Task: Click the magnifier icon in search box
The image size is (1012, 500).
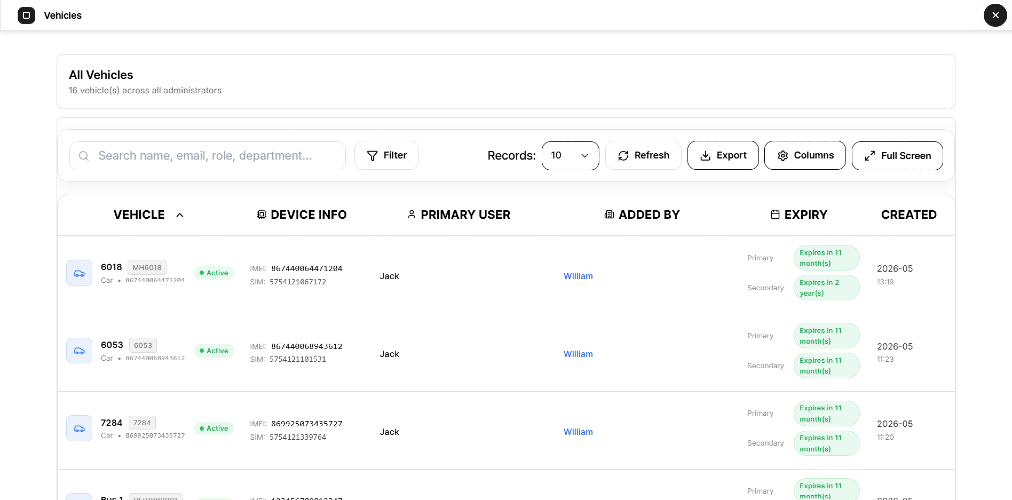Action: pyautogui.click(x=84, y=155)
